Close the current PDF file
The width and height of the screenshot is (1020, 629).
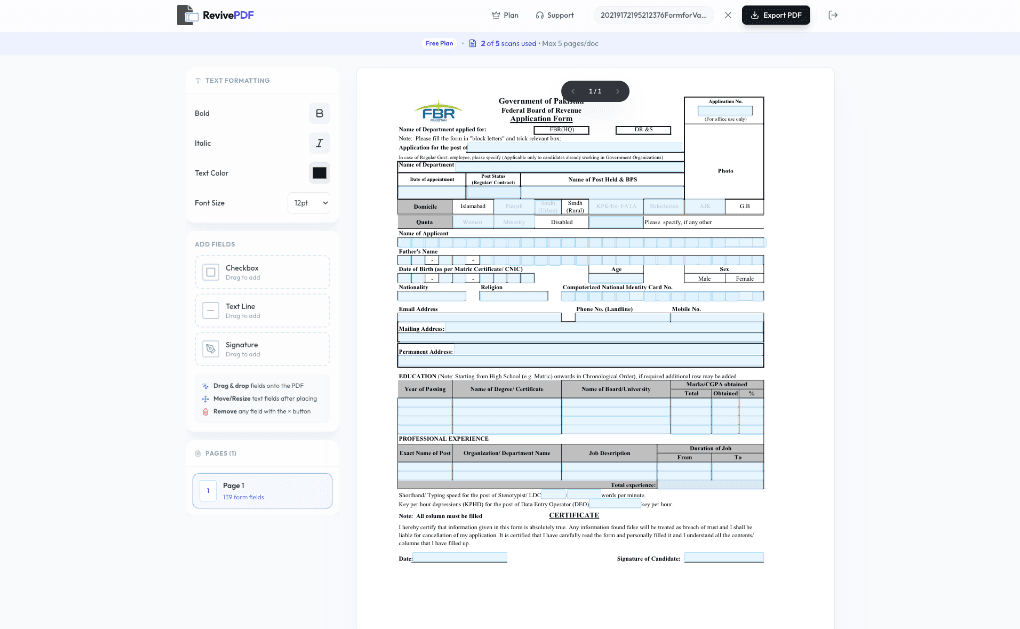click(x=728, y=15)
